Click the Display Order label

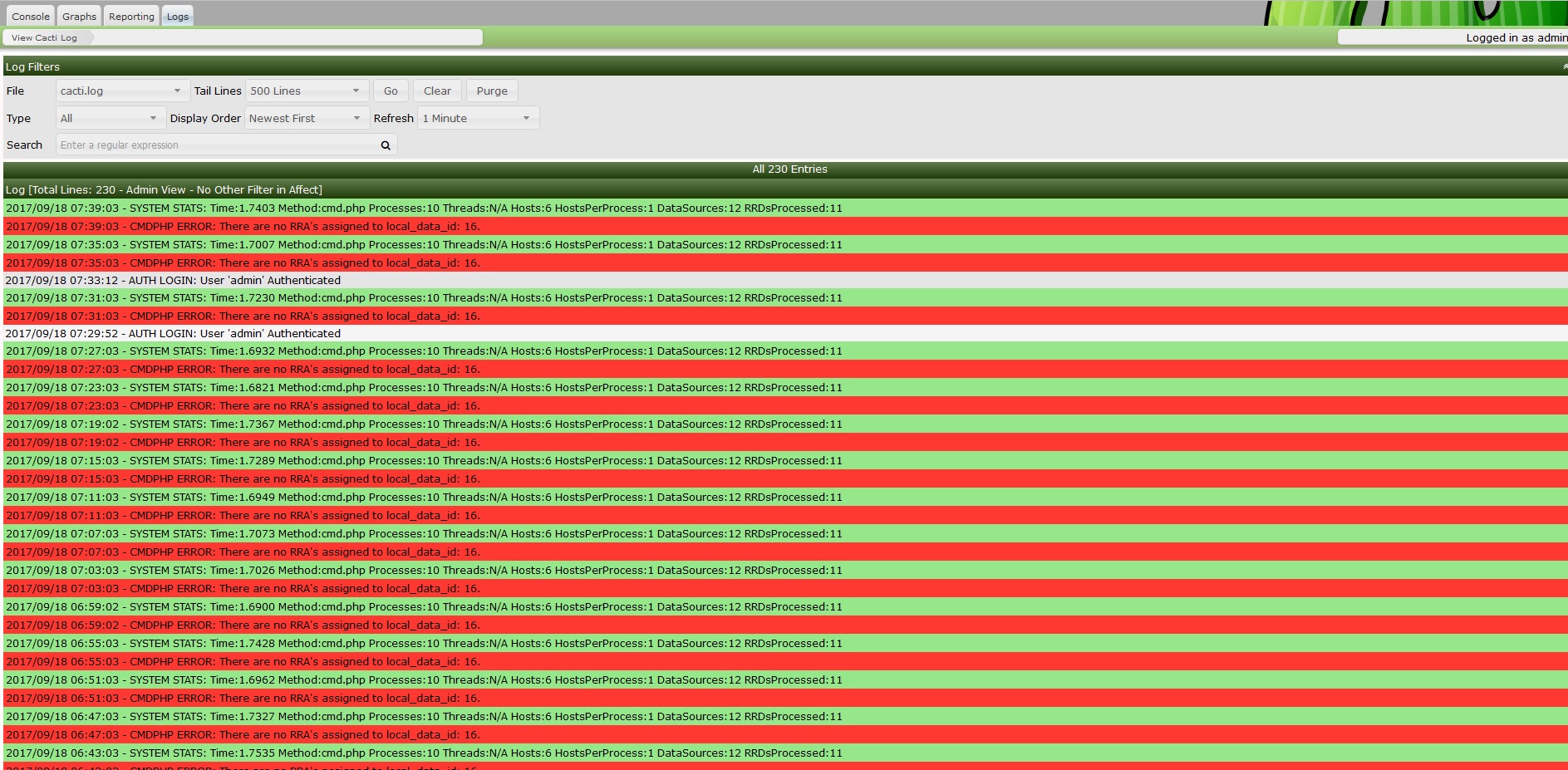click(205, 118)
